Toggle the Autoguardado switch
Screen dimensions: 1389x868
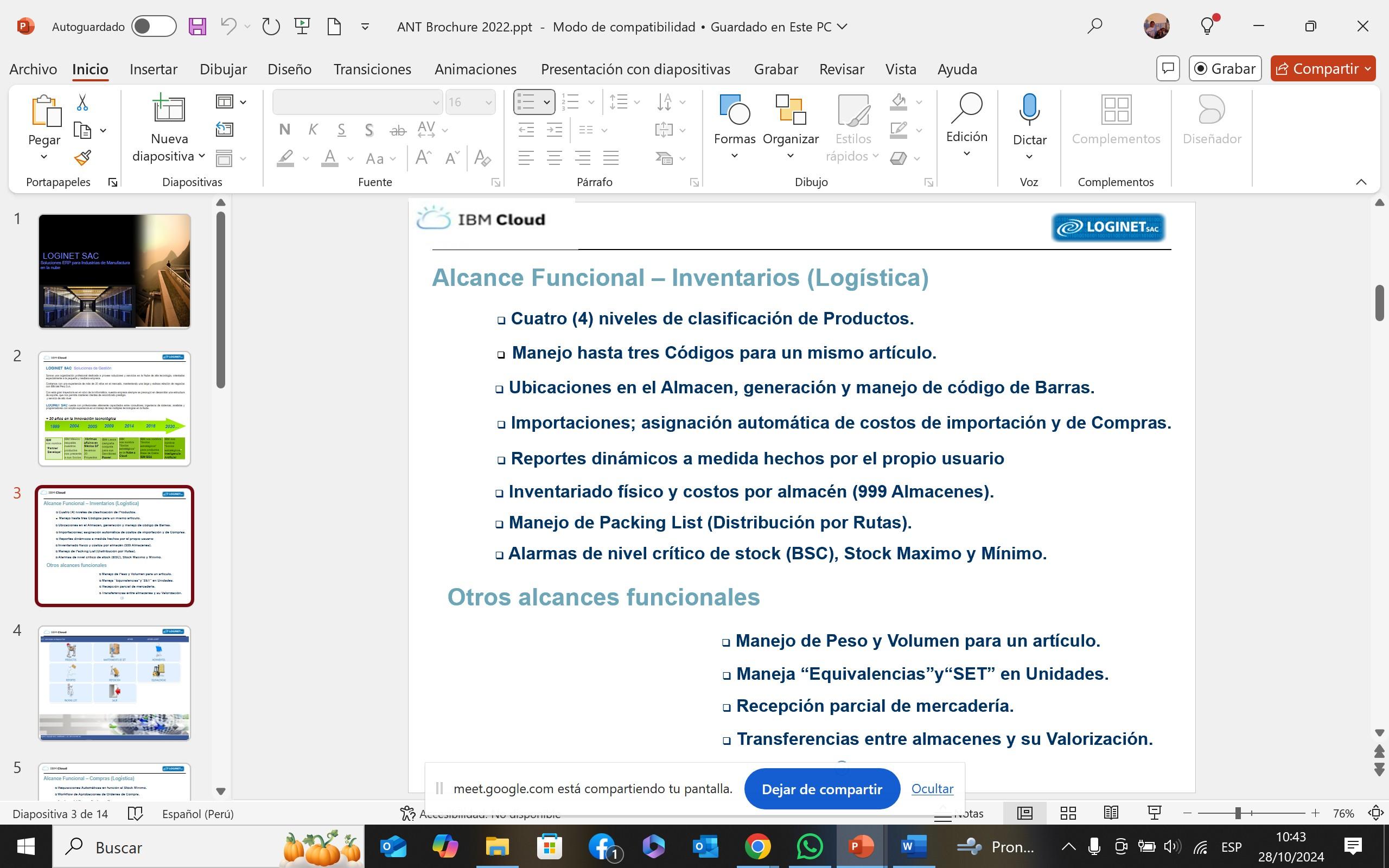tap(153, 27)
